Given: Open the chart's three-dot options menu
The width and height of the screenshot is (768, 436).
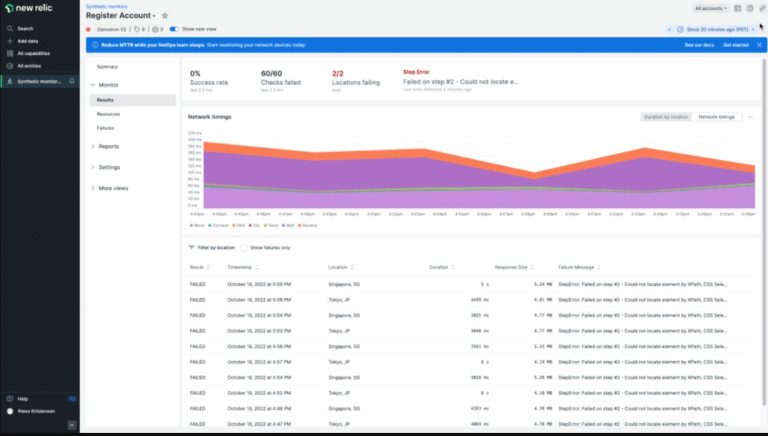Looking at the screenshot, I should tap(750, 117).
